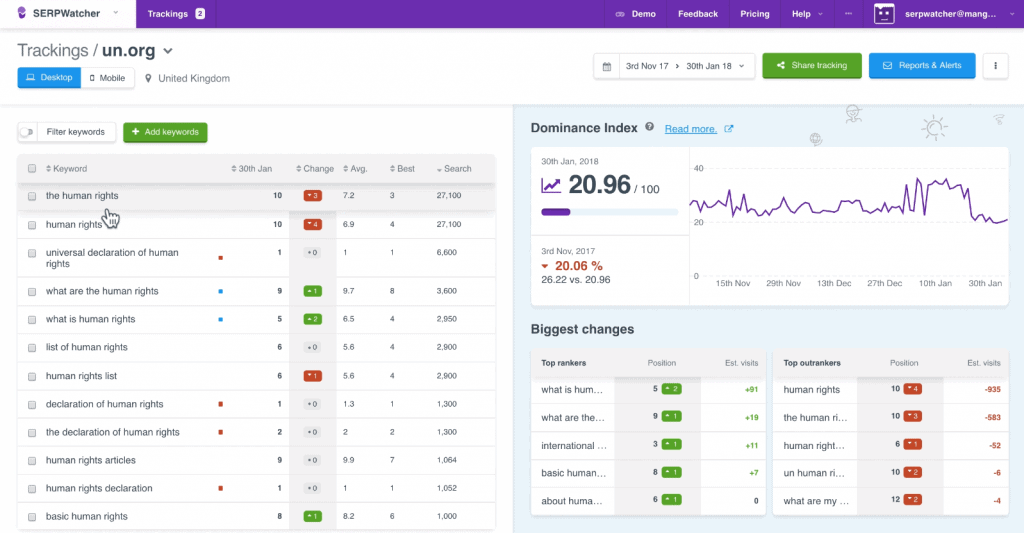Click the external link icon beside Read more
The height and width of the screenshot is (533, 1024).
coord(729,129)
